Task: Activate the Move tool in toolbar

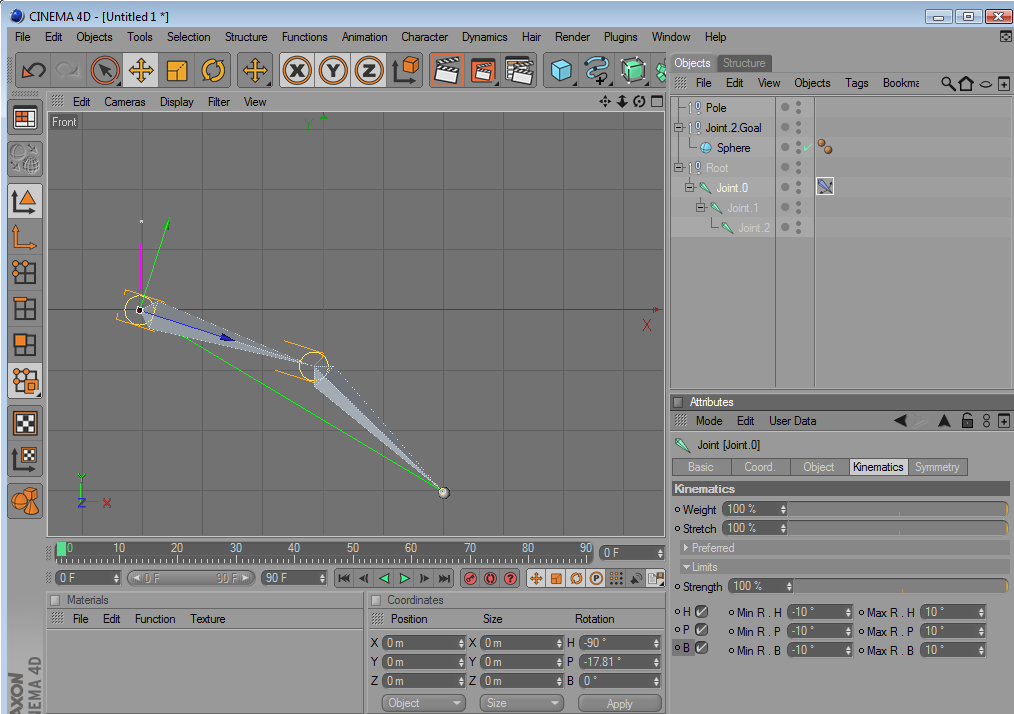Action: point(140,70)
